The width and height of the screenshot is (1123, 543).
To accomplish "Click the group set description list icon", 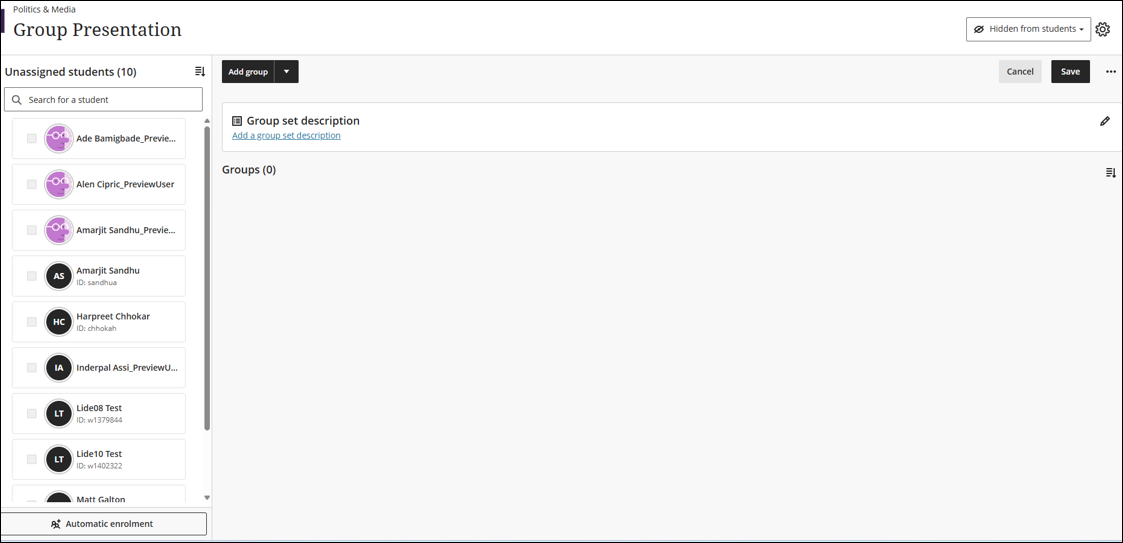I will click(237, 121).
